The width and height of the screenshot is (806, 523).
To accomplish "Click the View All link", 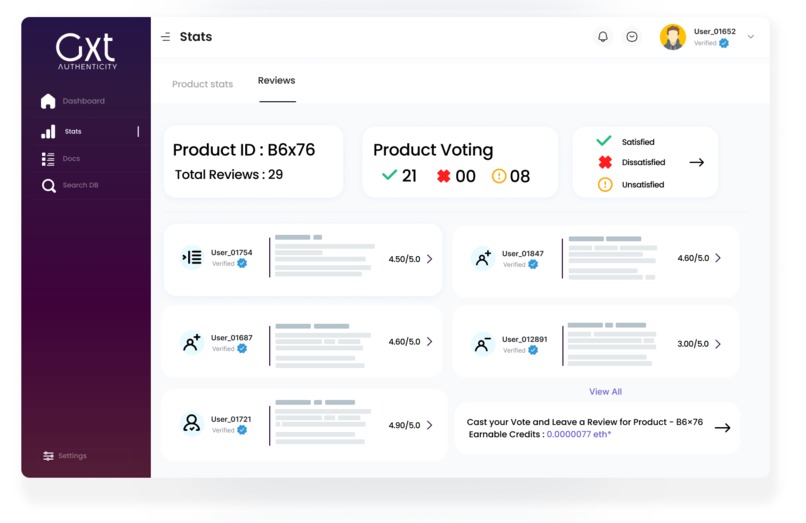I will click(606, 392).
